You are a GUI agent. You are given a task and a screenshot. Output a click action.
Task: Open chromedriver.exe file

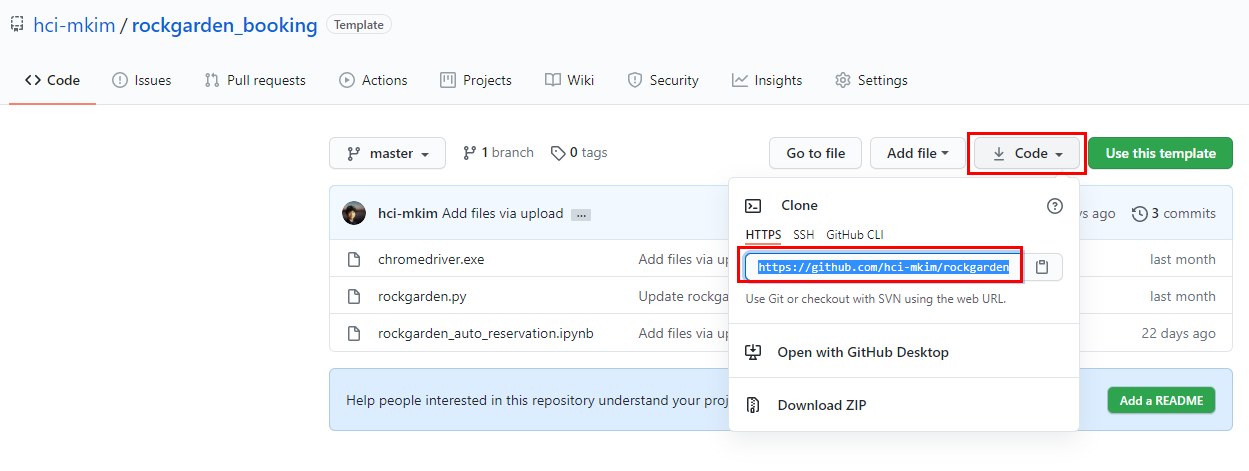(x=431, y=259)
